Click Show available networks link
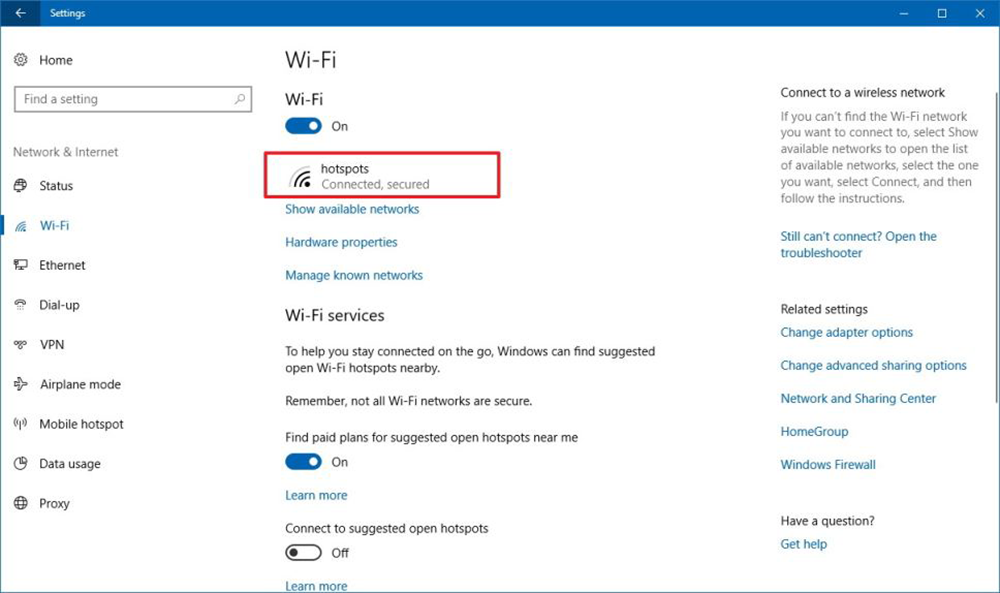 352,209
